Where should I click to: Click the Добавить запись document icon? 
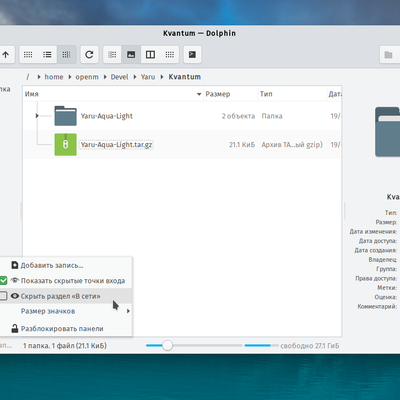coord(15,265)
